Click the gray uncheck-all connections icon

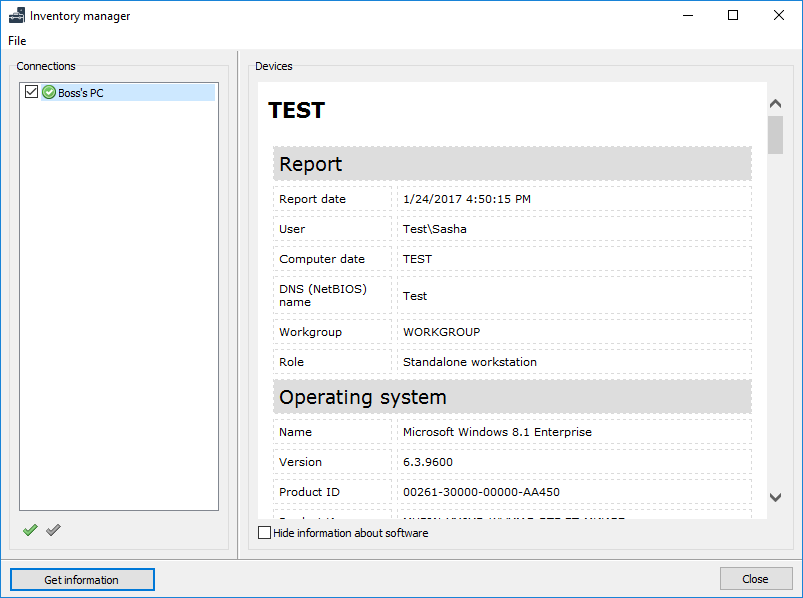point(53,530)
